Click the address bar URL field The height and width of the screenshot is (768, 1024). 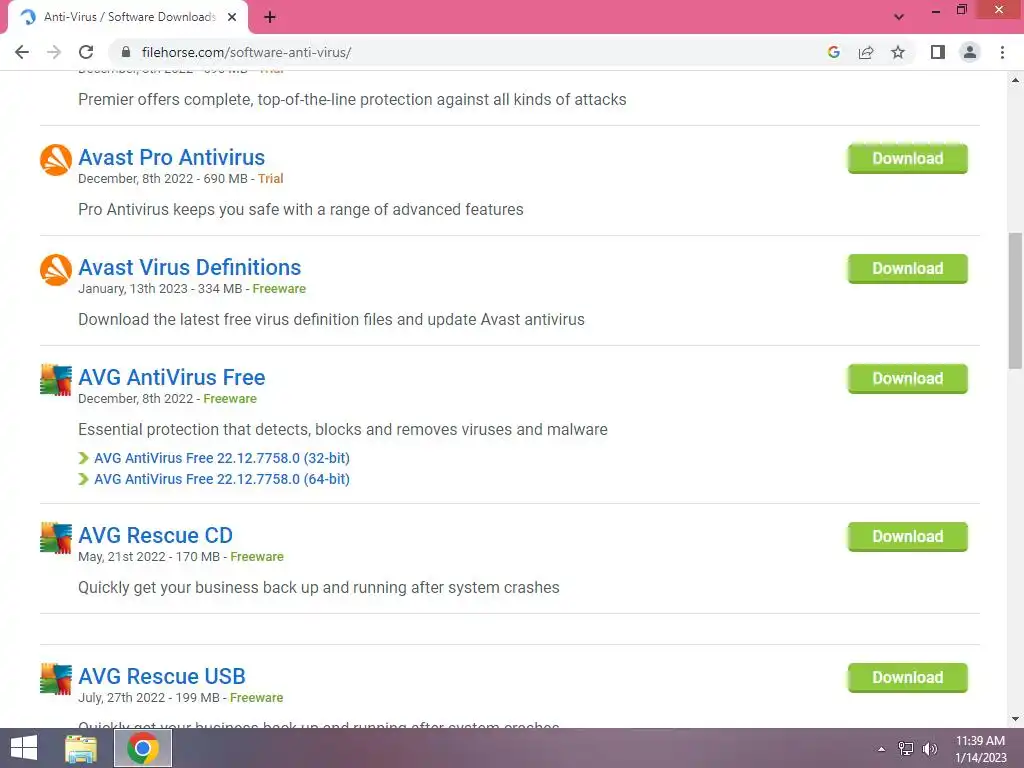pyautogui.click(x=470, y=52)
